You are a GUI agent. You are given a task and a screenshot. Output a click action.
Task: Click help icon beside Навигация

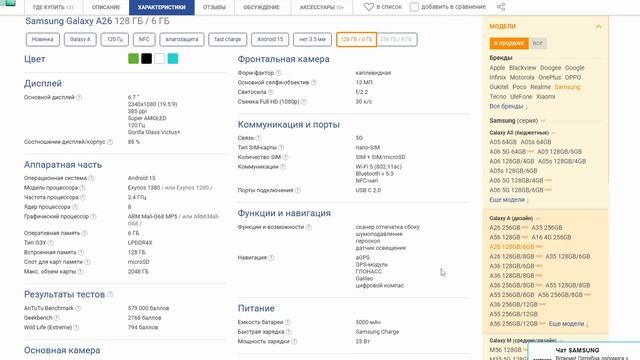pos(271,258)
